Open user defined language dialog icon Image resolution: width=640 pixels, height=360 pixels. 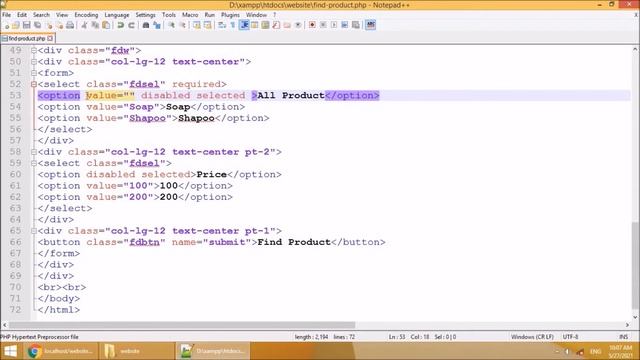(x=255, y=25)
